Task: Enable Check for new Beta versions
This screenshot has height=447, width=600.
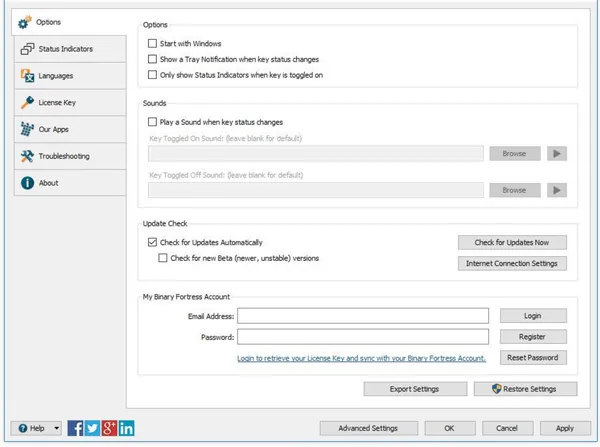Action: pos(163,258)
